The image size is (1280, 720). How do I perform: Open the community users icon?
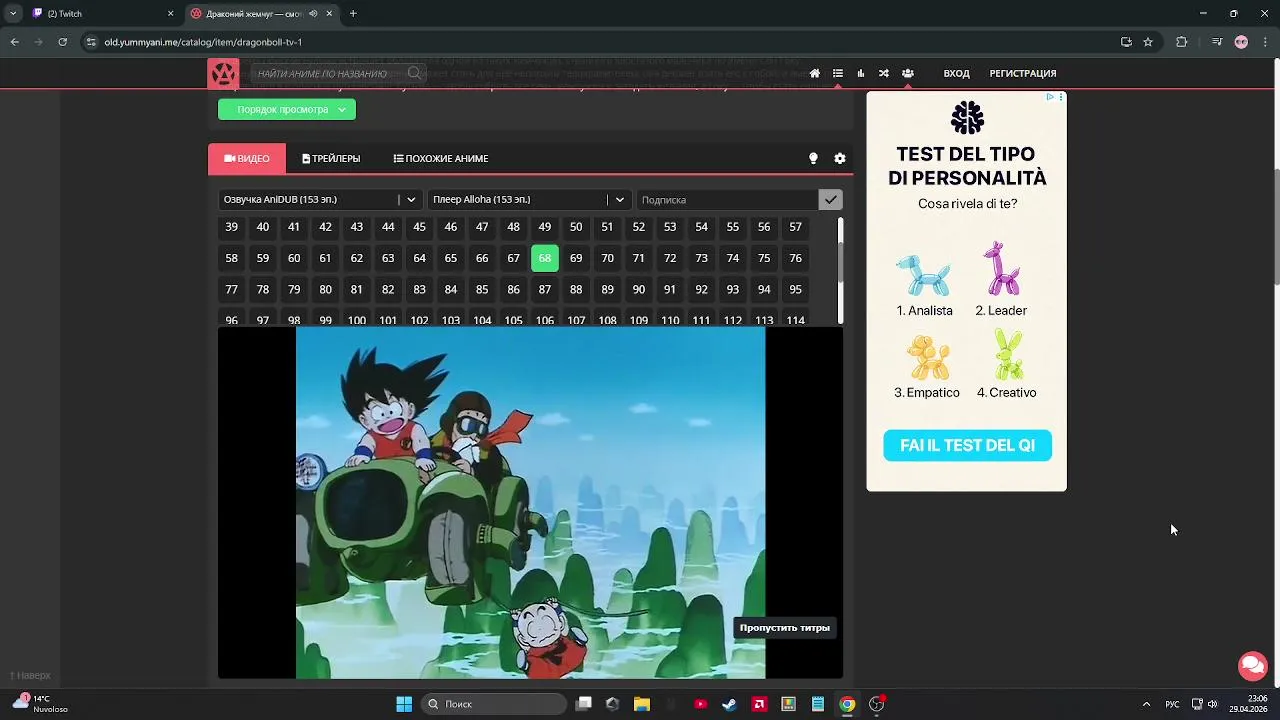click(907, 73)
